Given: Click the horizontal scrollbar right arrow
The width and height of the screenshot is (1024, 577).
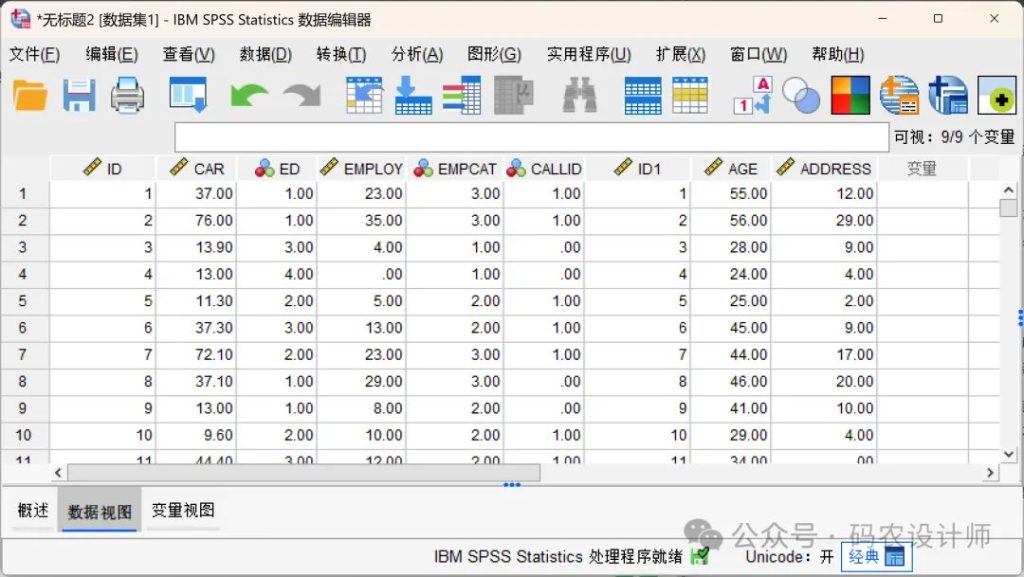Looking at the screenshot, I should coord(990,473).
